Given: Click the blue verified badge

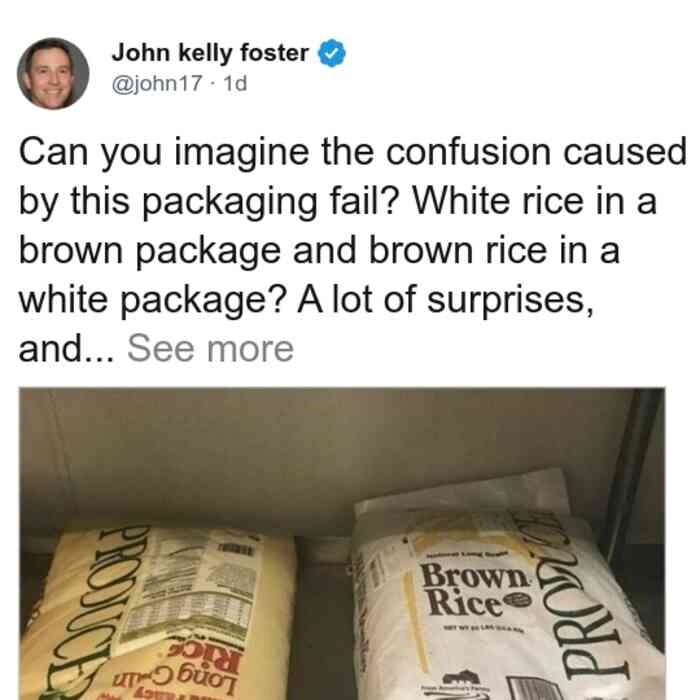Looking at the screenshot, I should (x=331, y=53).
